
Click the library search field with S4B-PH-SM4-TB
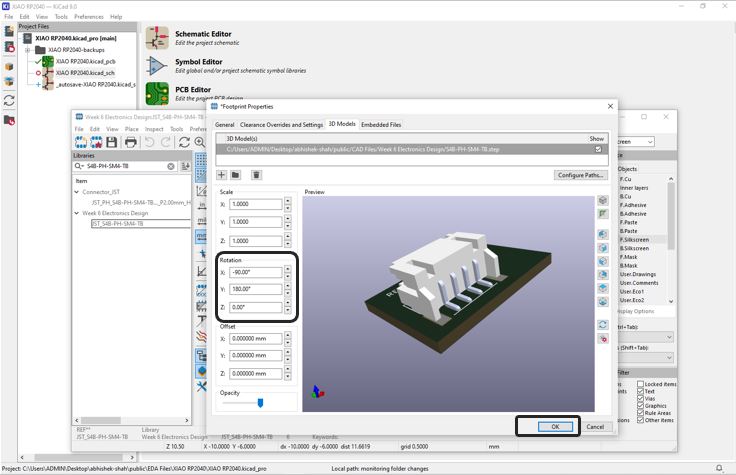point(124,166)
